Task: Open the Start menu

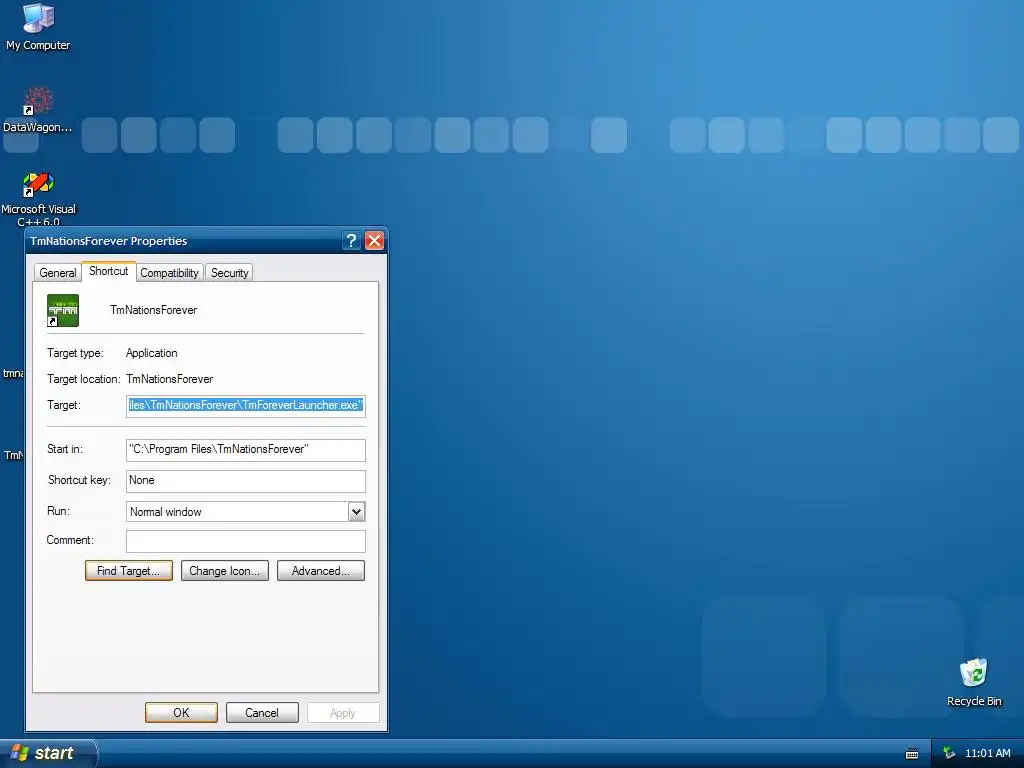Action: (x=47, y=753)
